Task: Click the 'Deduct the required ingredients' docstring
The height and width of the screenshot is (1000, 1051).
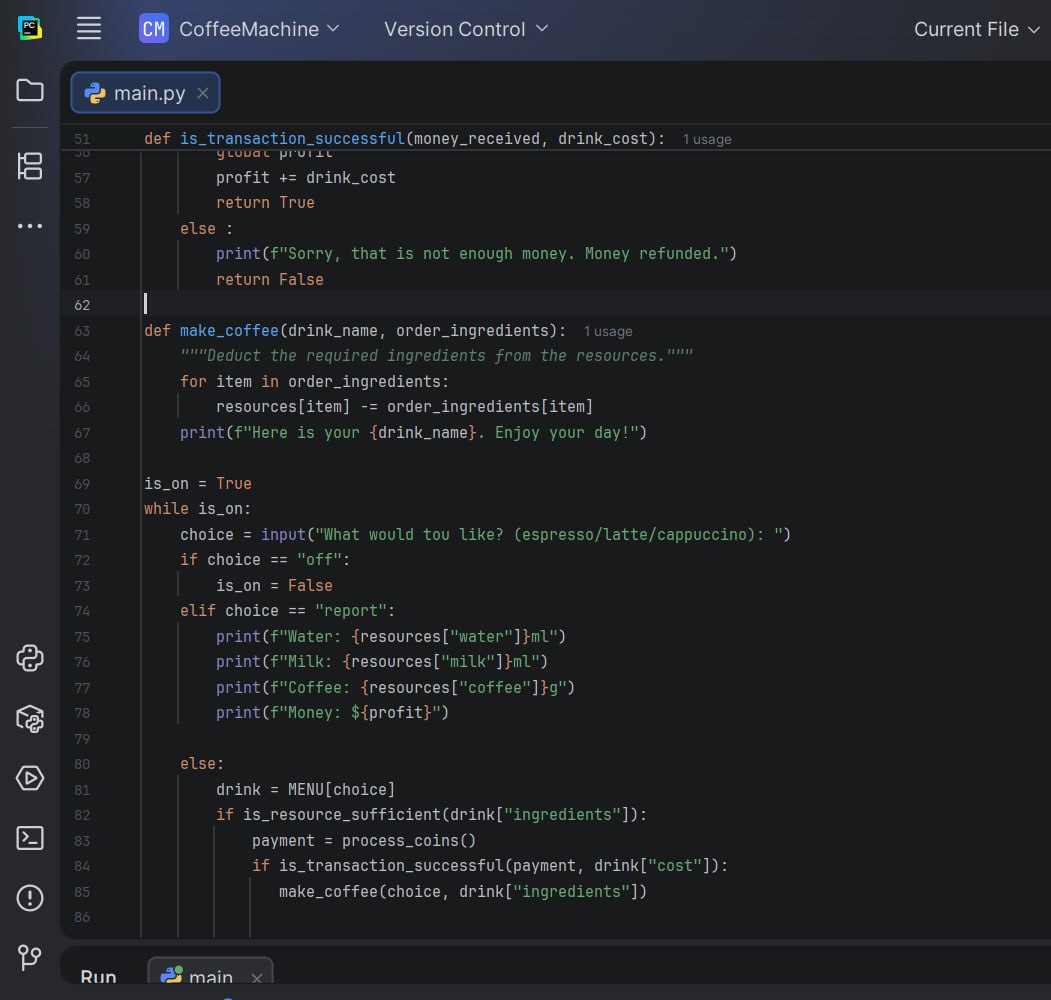Action: 436,356
